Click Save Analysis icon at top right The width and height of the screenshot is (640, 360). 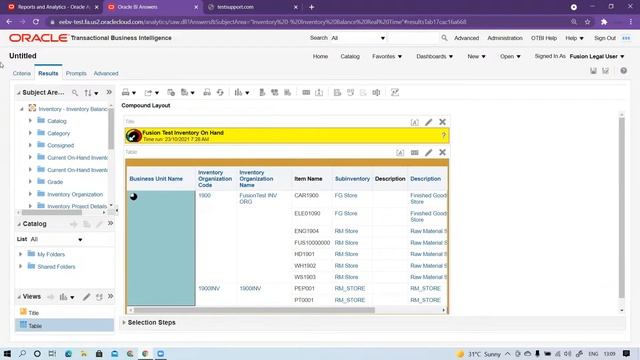pos(593,71)
